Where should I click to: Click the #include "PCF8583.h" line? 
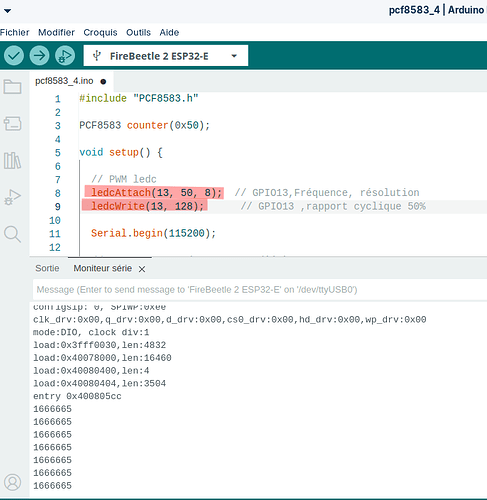click(x=139, y=98)
